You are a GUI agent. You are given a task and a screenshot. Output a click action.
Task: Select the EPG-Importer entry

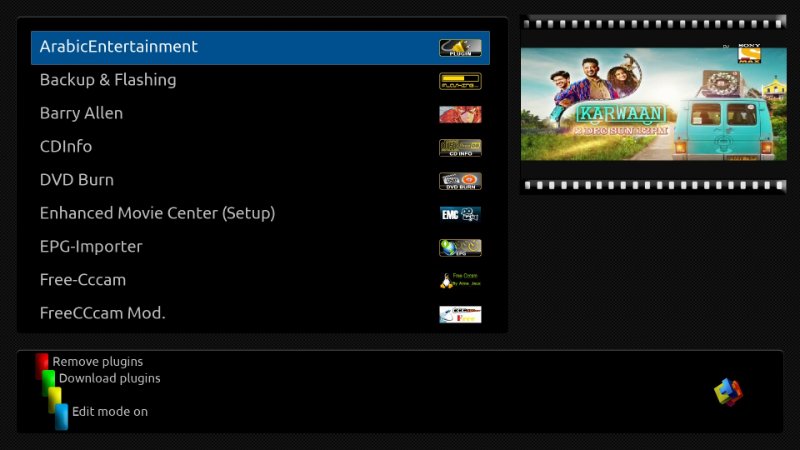260,247
